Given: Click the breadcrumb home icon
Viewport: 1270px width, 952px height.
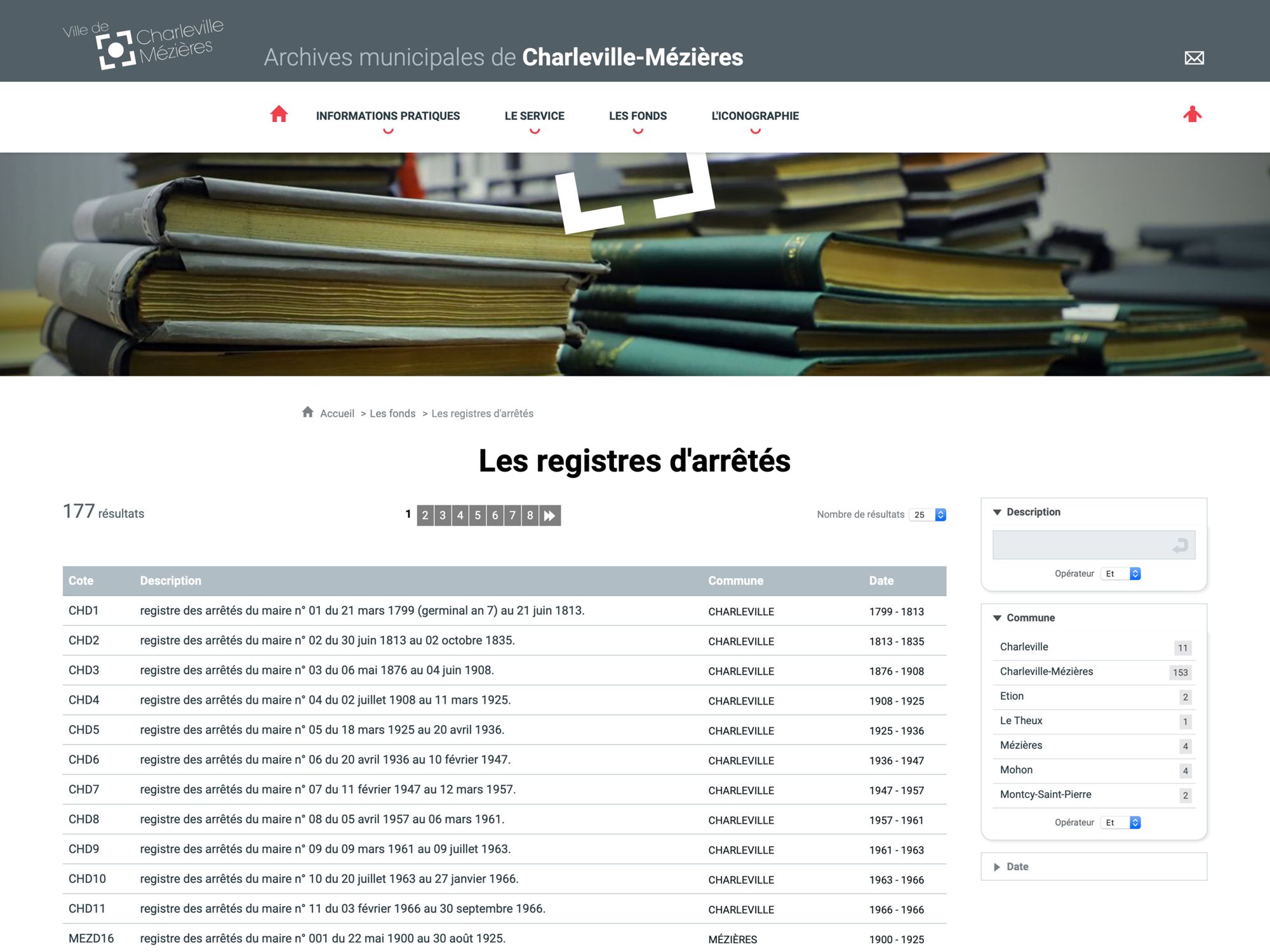Looking at the screenshot, I should pyautogui.click(x=308, y=413).
